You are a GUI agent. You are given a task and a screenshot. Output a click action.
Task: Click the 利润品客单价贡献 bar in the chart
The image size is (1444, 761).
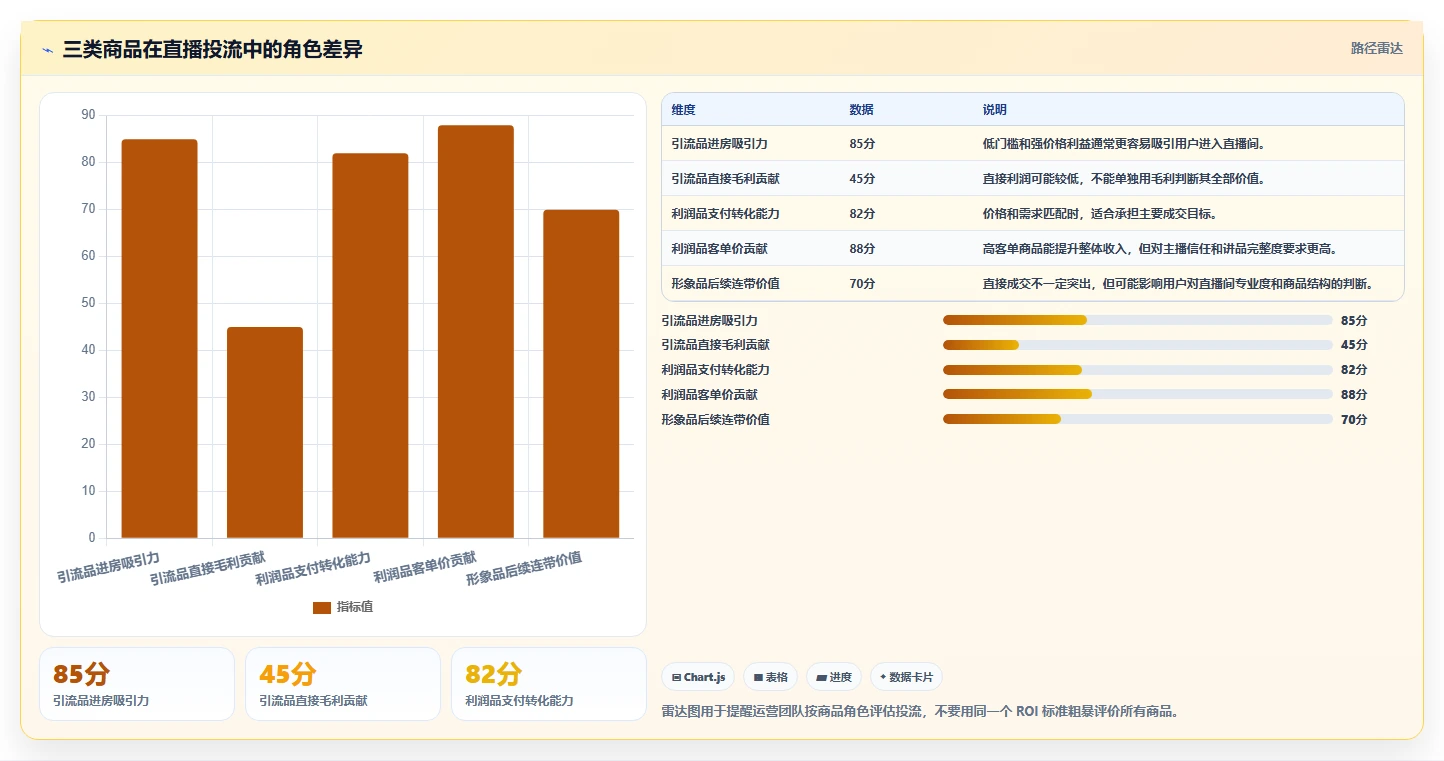(476, 332)
